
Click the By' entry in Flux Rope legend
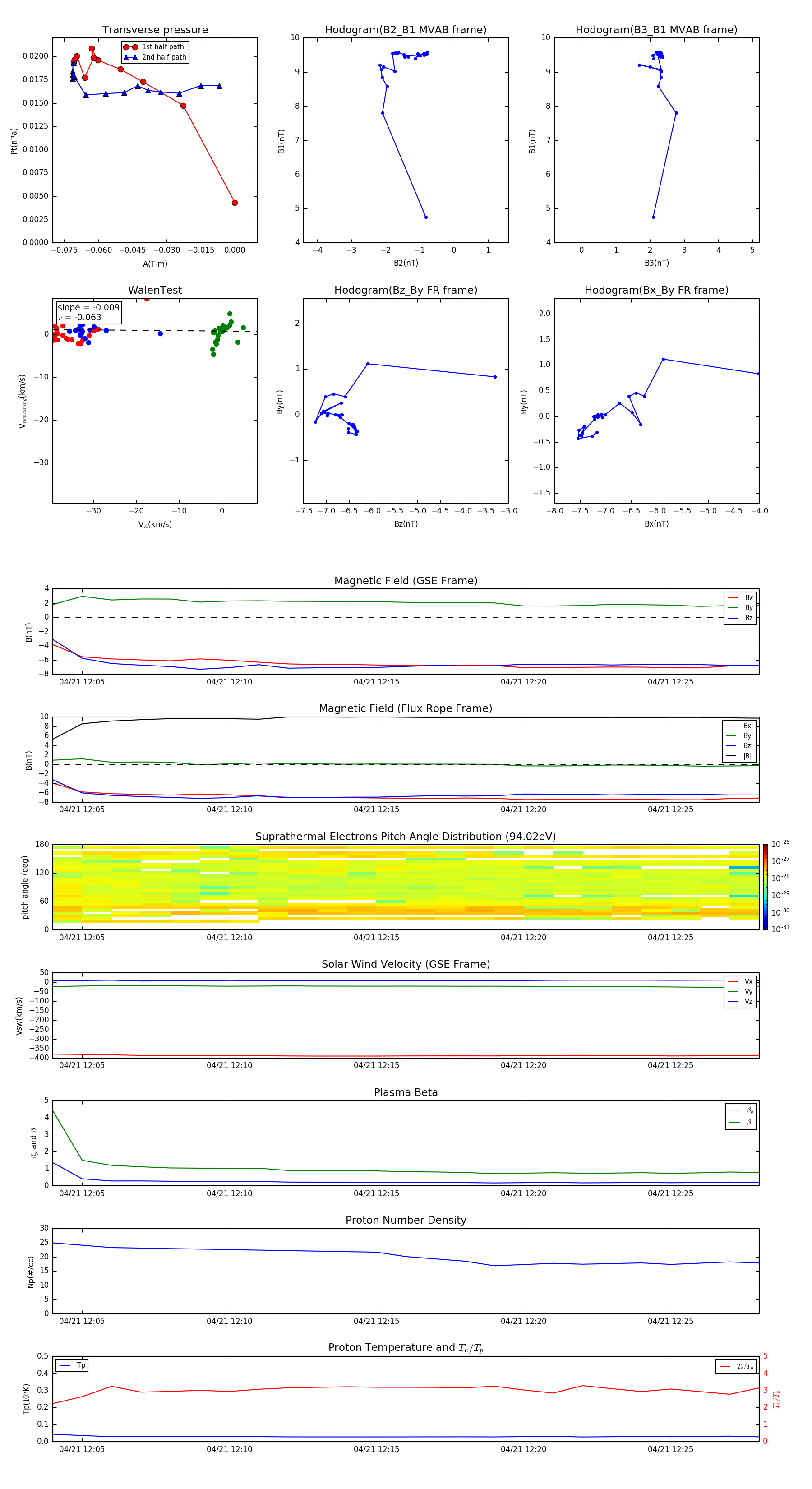tap(739, 736)
